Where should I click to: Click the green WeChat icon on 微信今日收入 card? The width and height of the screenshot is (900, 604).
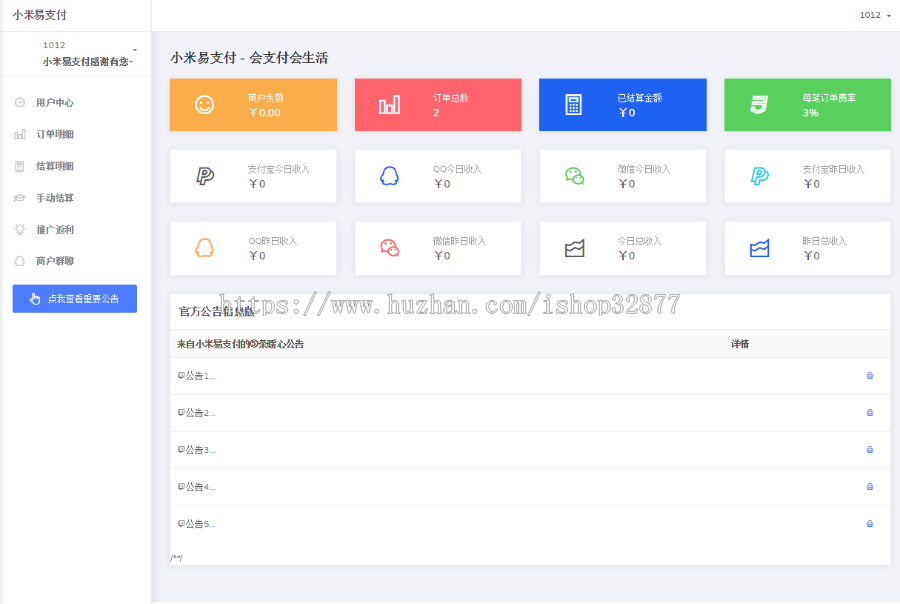[x=574, y=176]
